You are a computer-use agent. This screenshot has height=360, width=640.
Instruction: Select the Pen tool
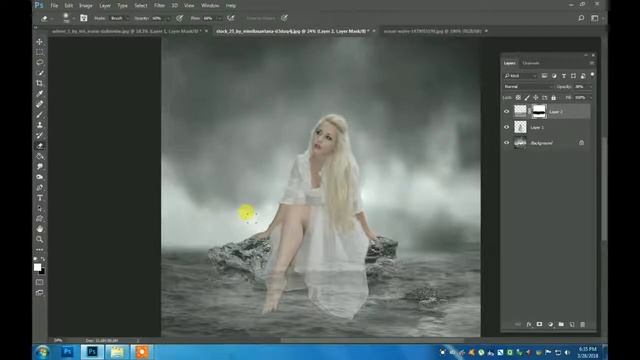(x=40, y=187)
